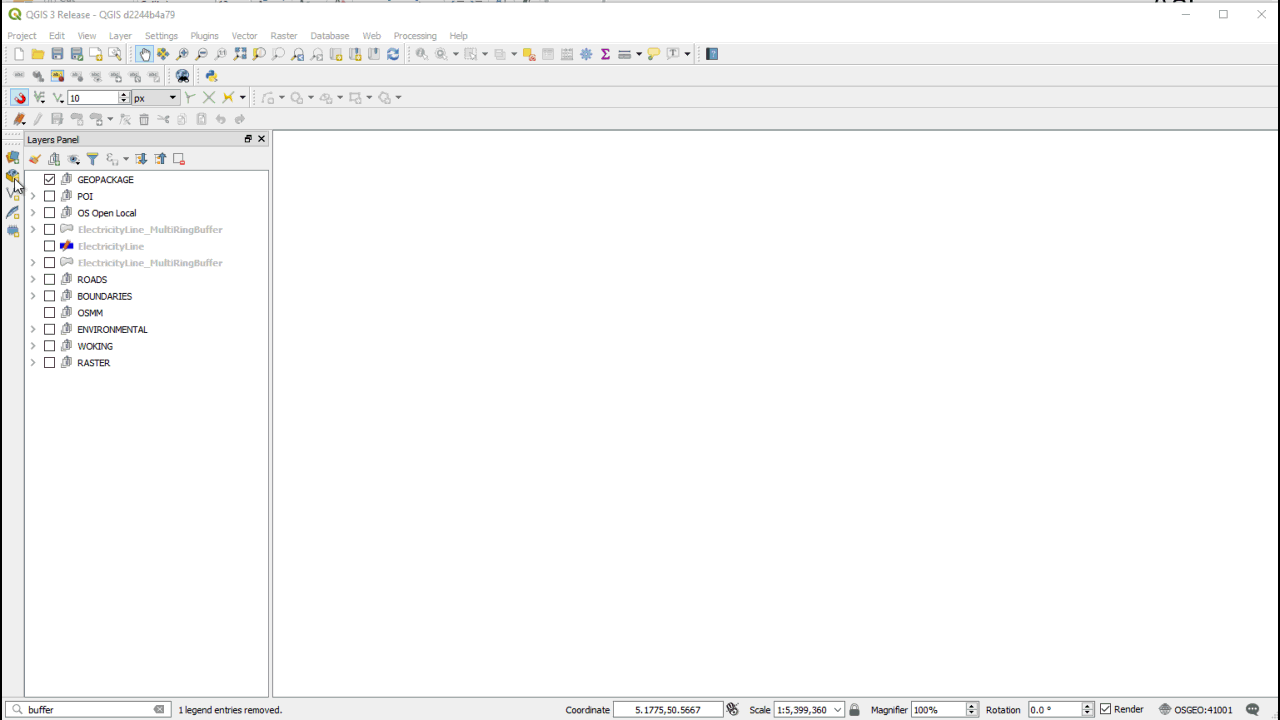The width and height of the screenshot is (1280, 720).
Task: Open statistical summary sigma icon
Action: pyautogui.click(x=605, y=54)
